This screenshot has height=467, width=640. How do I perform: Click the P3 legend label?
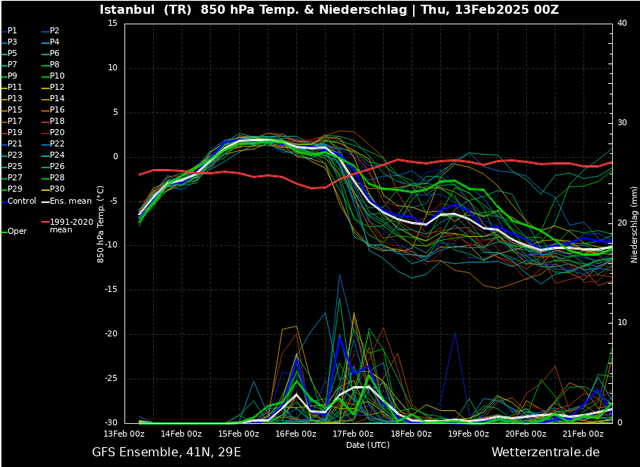point(9,42)
